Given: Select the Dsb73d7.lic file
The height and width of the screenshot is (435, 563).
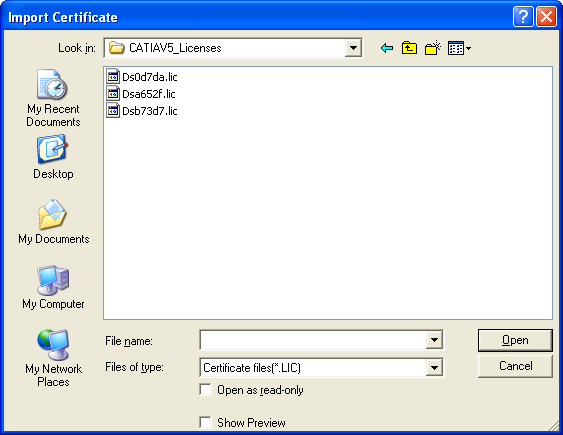Looking at the screenshot, I should click(x=142, y=111).
